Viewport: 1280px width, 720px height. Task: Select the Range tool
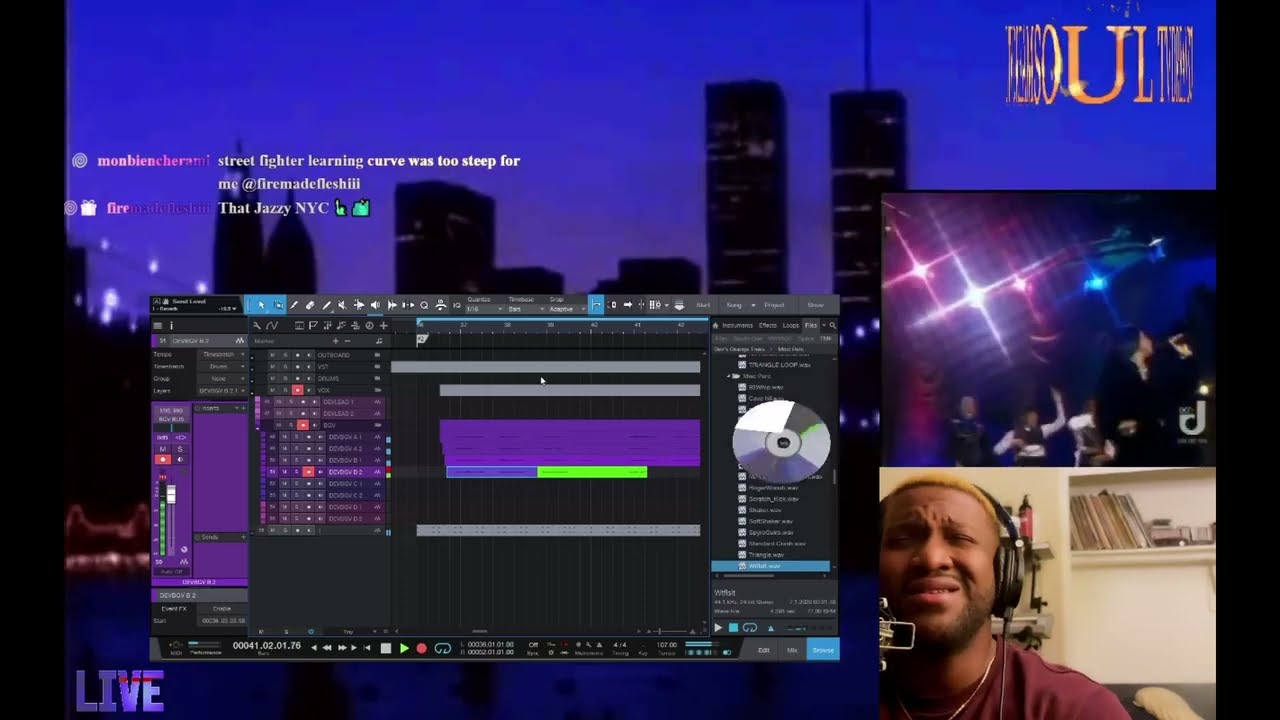click(278, 305)
